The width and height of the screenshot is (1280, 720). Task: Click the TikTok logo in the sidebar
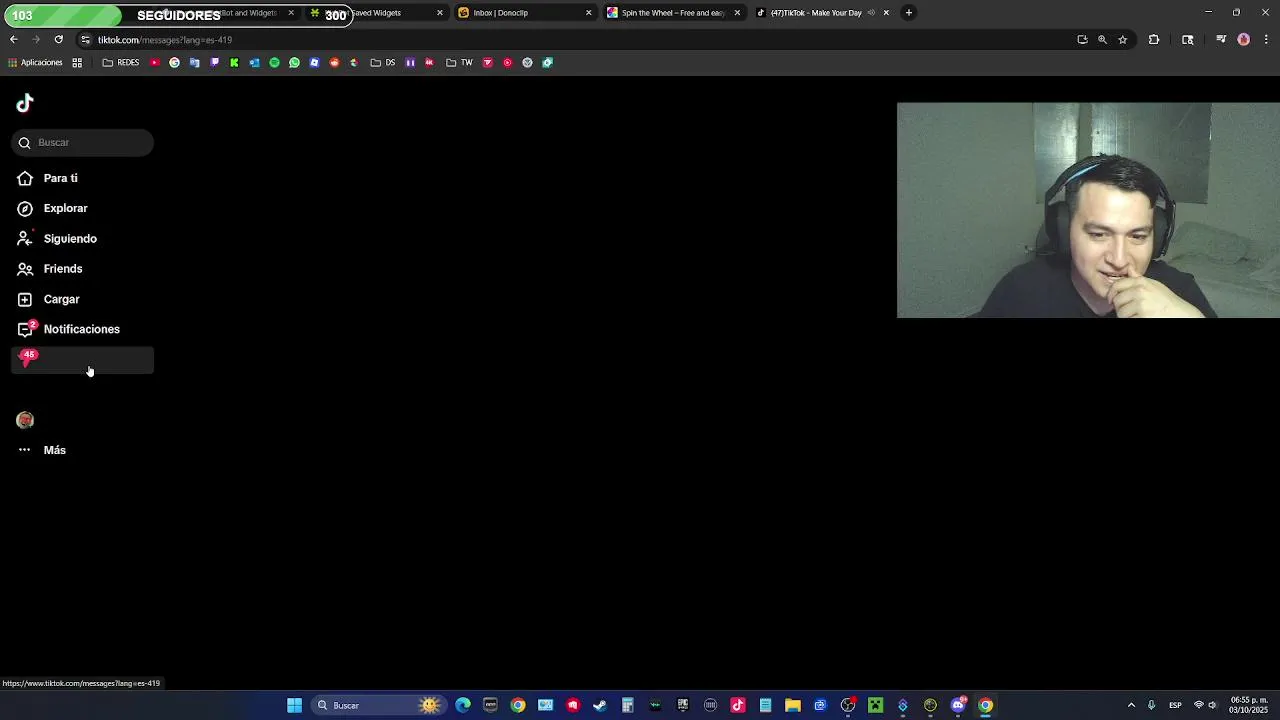coord(25,103)
